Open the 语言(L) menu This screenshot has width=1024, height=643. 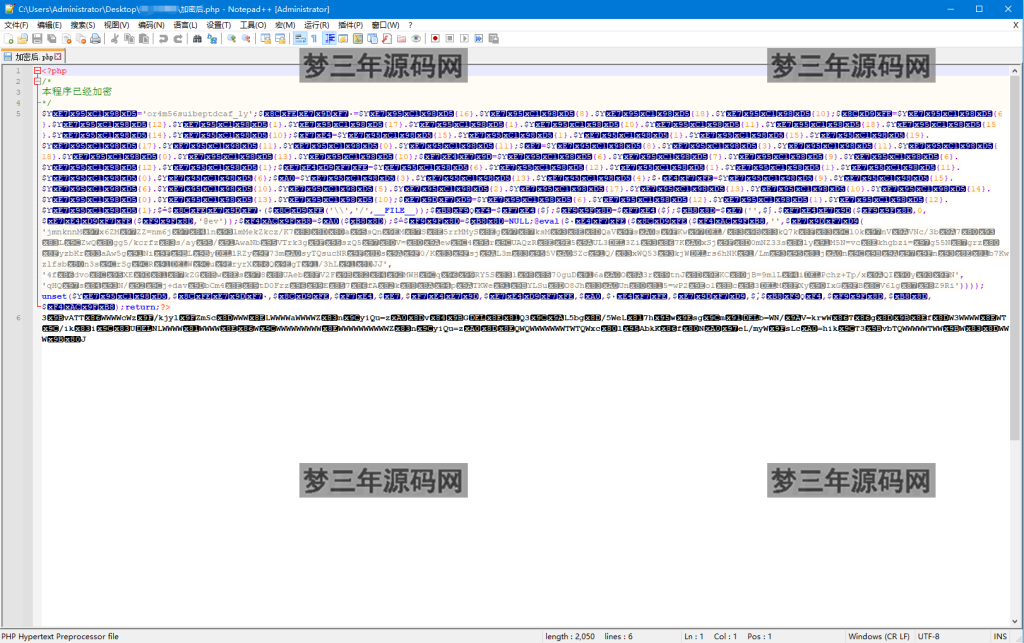[x=185, y=25]
